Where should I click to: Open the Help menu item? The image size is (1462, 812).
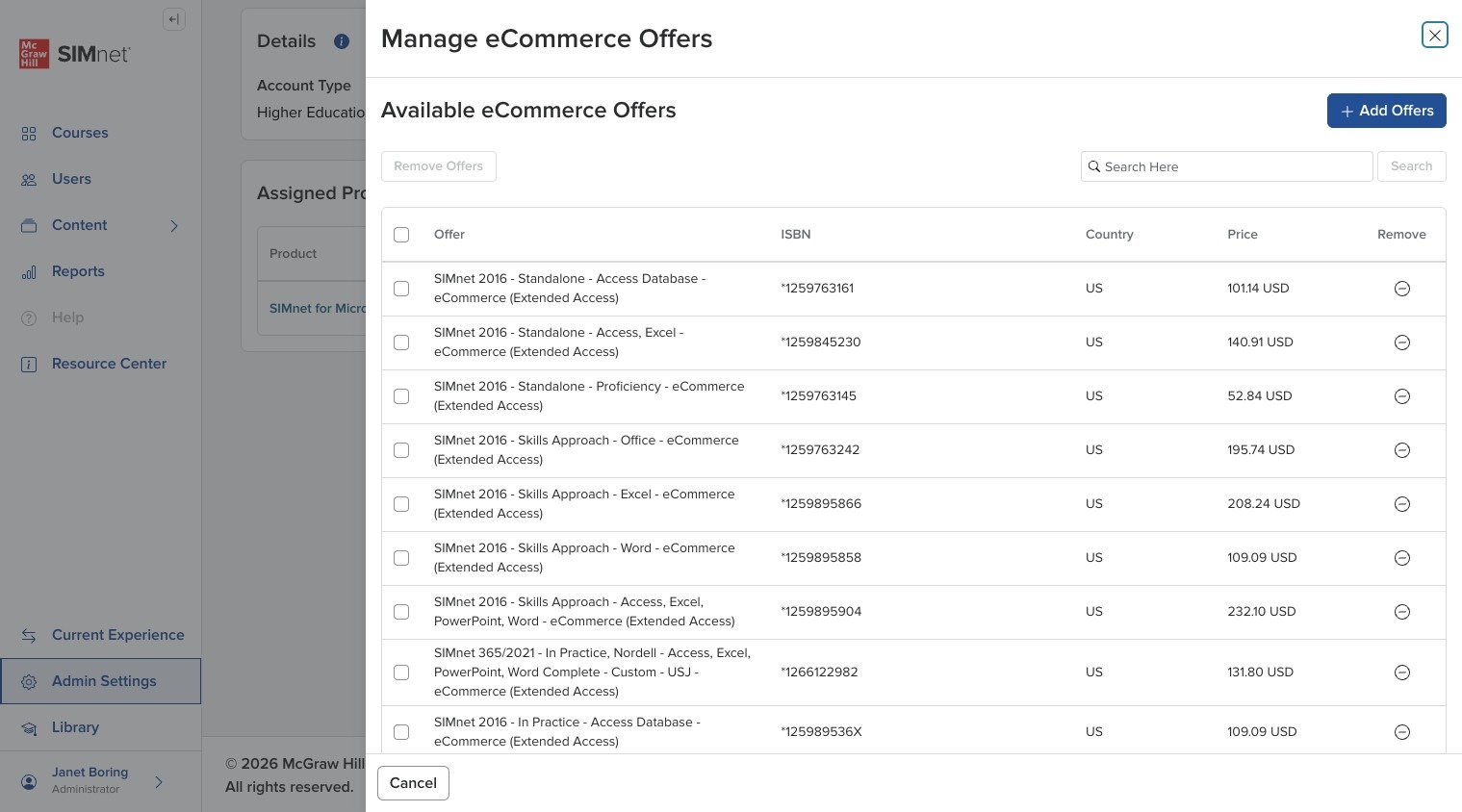[x=101, y=317]
